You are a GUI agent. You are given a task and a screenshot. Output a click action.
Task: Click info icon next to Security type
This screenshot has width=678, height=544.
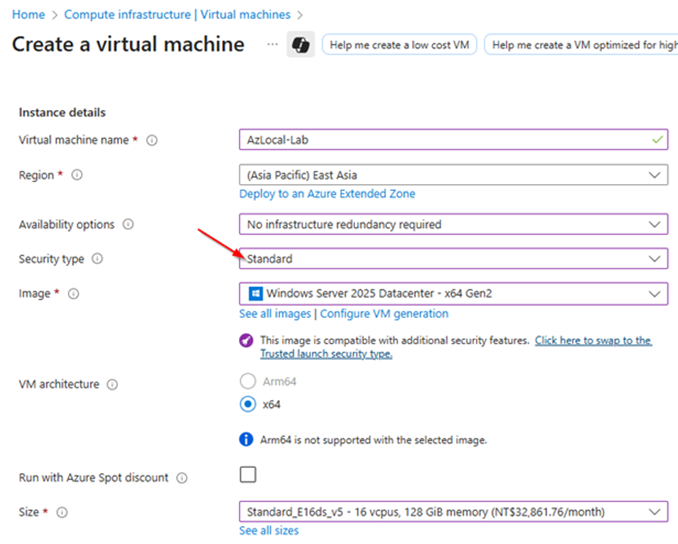pyautogui.click(x=97, y=259)
